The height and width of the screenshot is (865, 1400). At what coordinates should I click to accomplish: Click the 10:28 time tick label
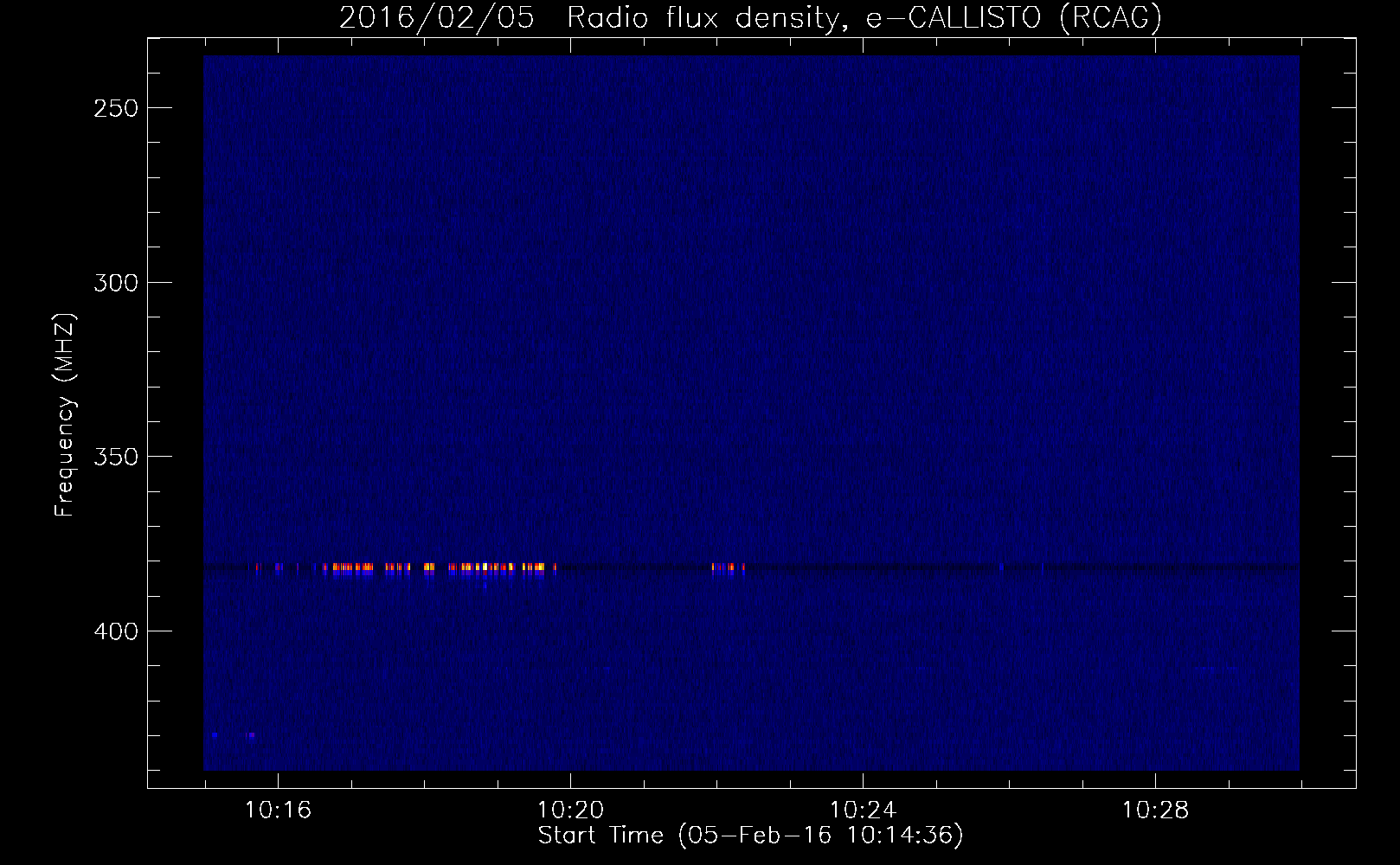[x=1155, y=811]
